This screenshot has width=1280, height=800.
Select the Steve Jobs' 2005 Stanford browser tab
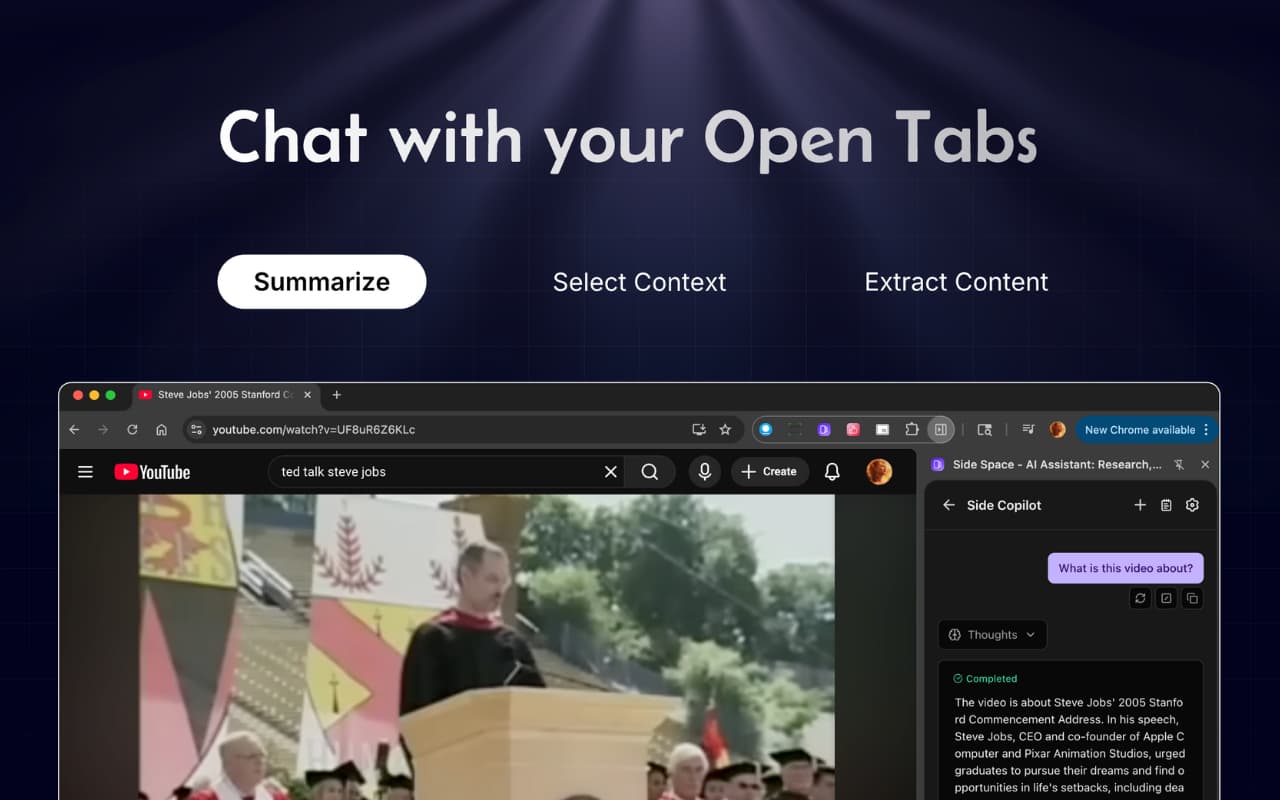(x=225, y=395)
